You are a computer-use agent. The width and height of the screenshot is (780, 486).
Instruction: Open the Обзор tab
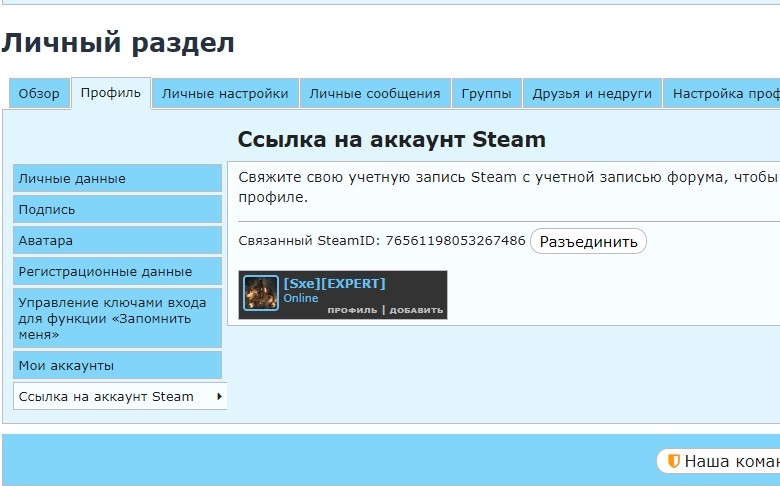tap(39, 94)
